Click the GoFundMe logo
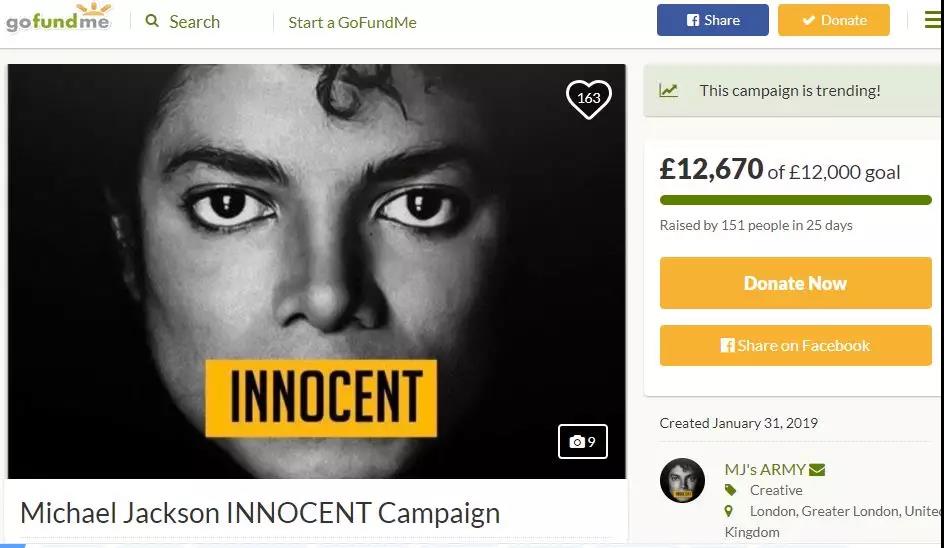Screen dimensions: 944x548 point(58,20)
